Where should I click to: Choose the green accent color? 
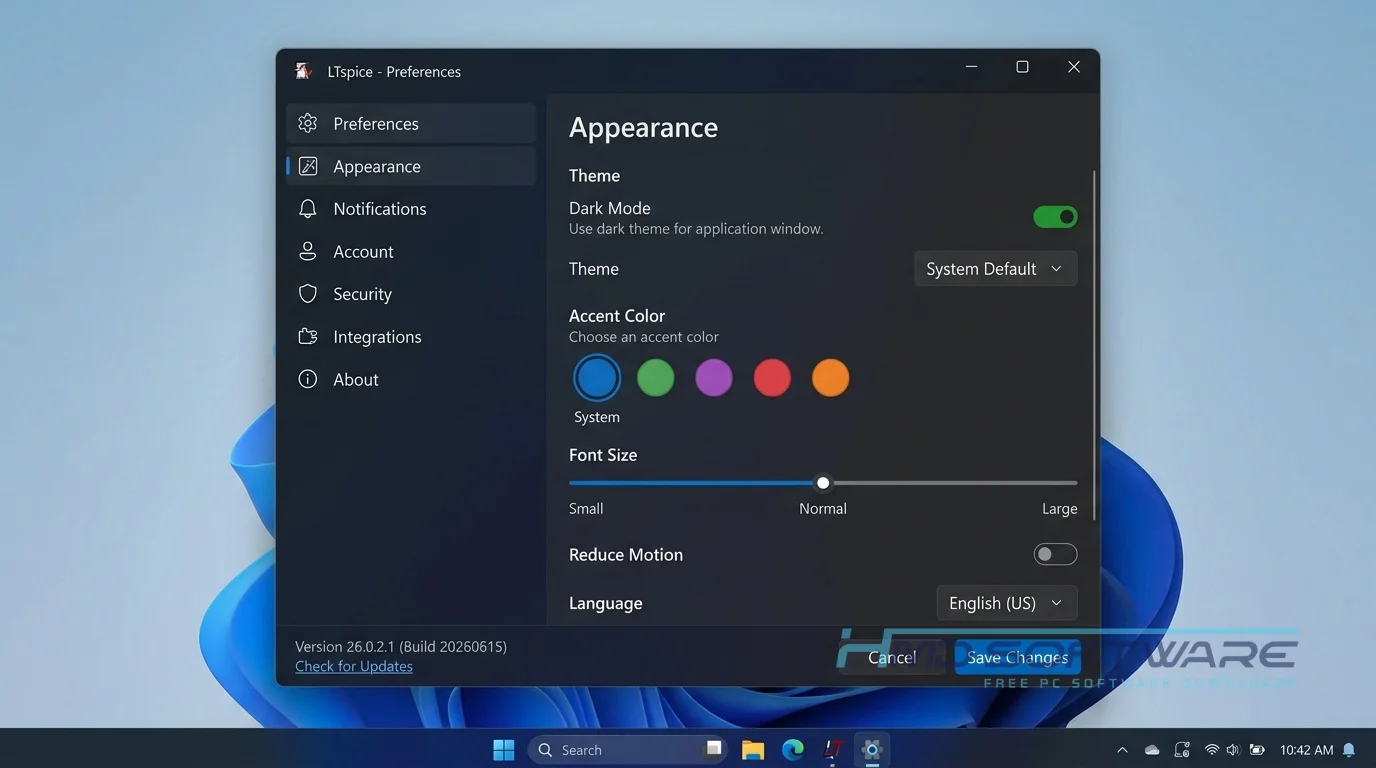(x=656, y=378)
